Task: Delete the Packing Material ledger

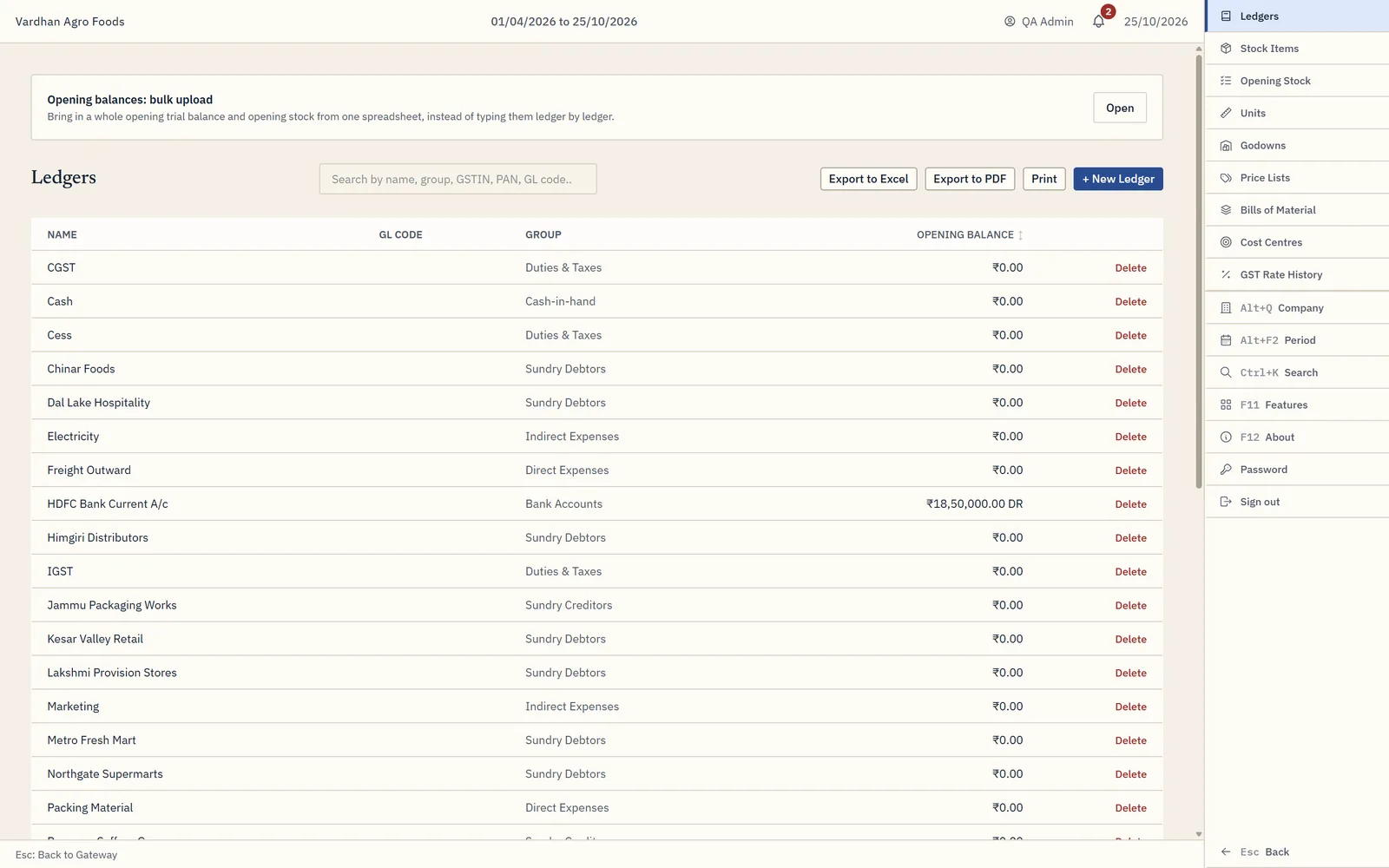Action: coord(1130,808)
